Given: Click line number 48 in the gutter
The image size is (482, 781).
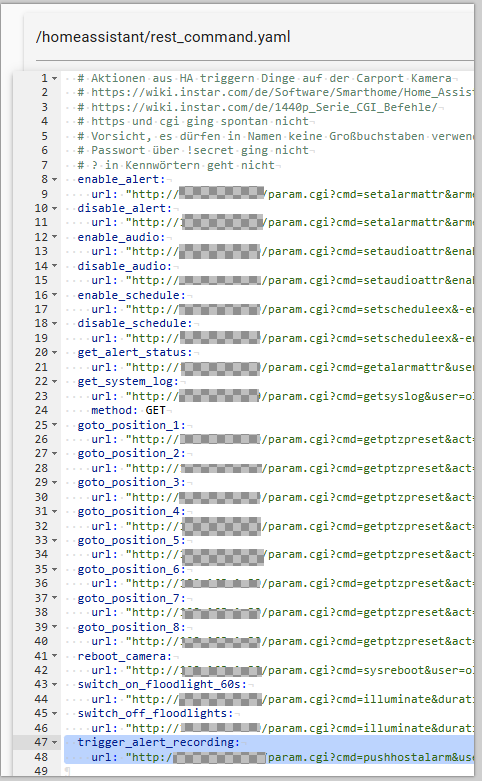Looking at the screenshot, I should click(41, 757).
